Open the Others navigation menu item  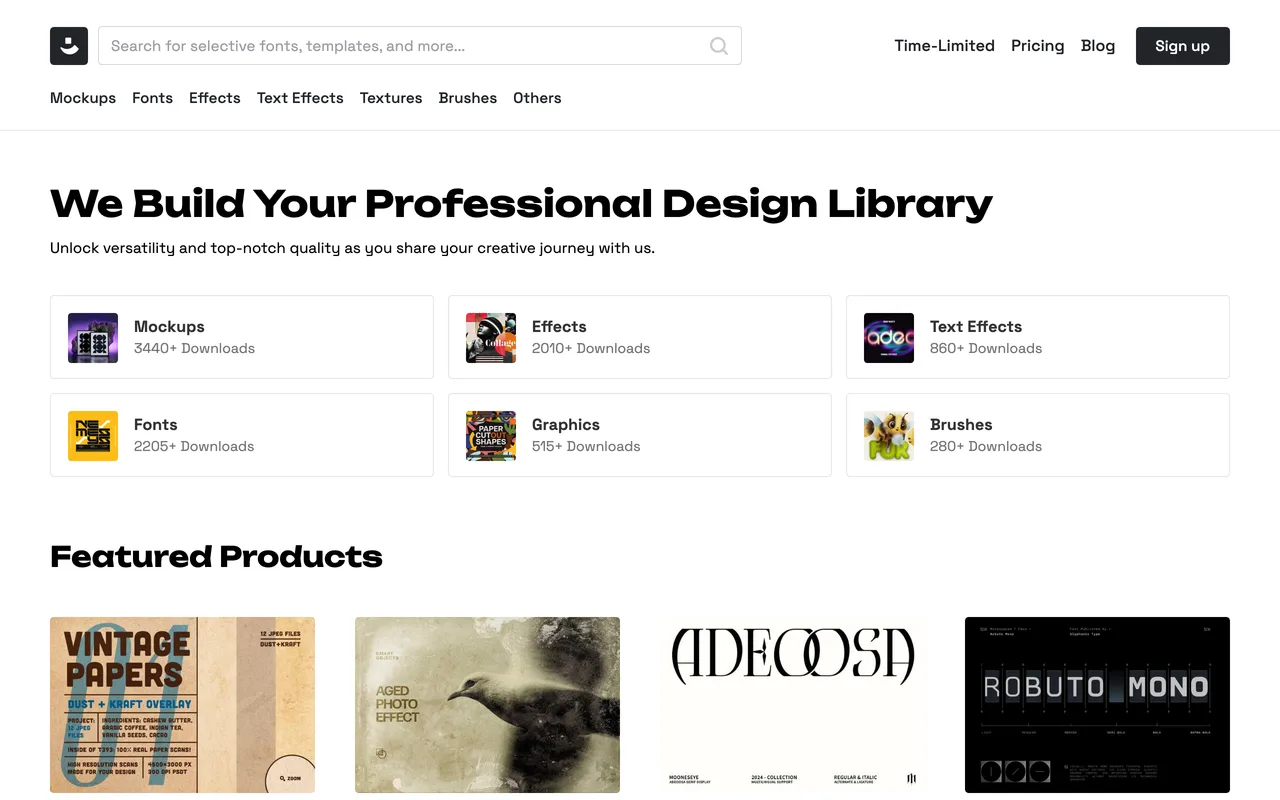tap(537, 98)
